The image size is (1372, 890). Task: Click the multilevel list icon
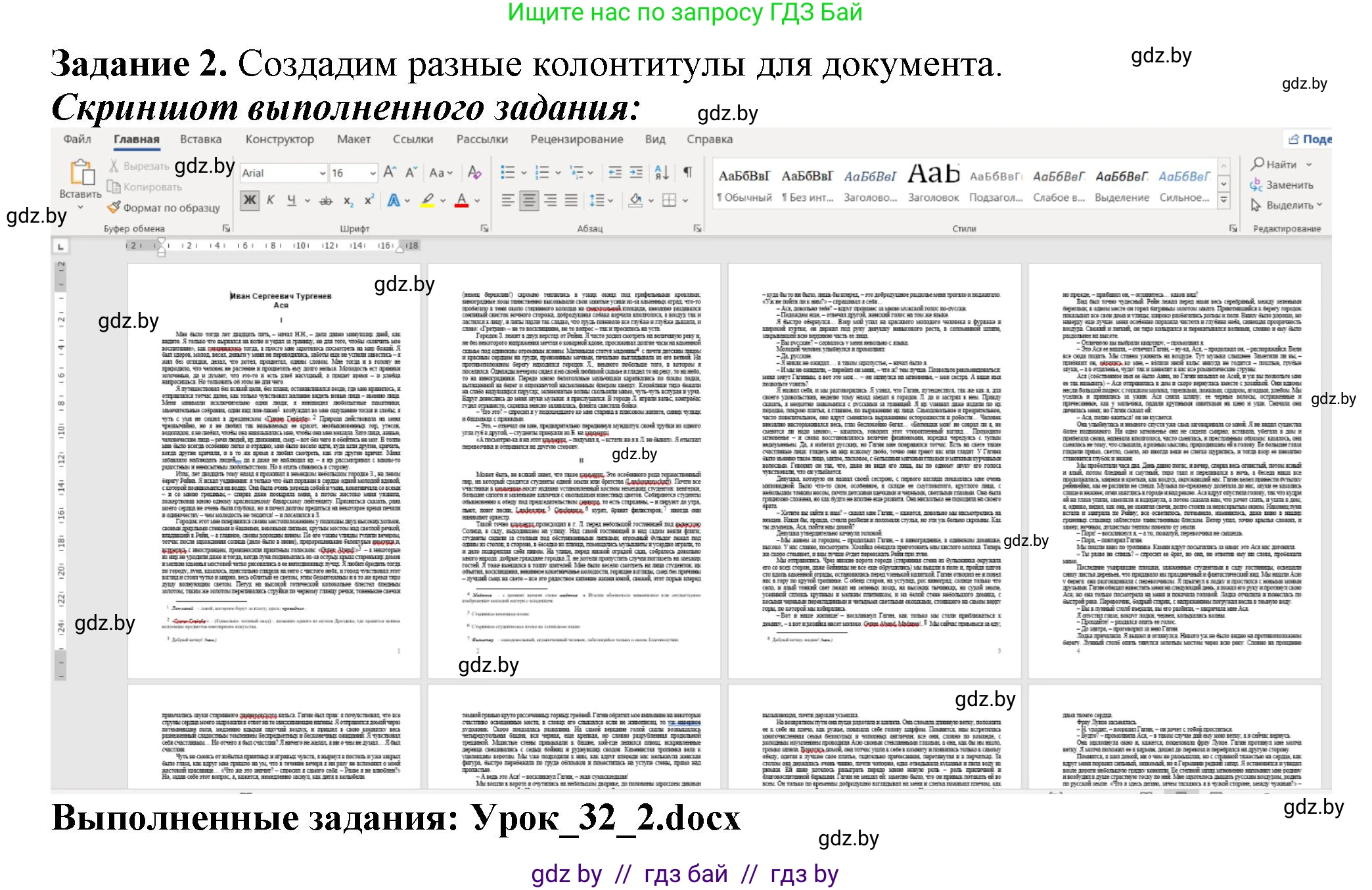(x=576, y=172)
